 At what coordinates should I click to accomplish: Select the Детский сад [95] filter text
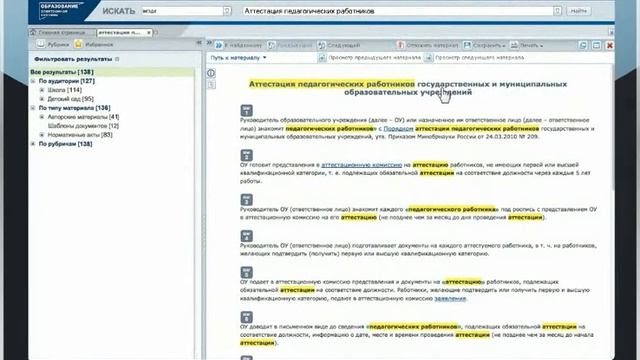[x=70, y=99]
